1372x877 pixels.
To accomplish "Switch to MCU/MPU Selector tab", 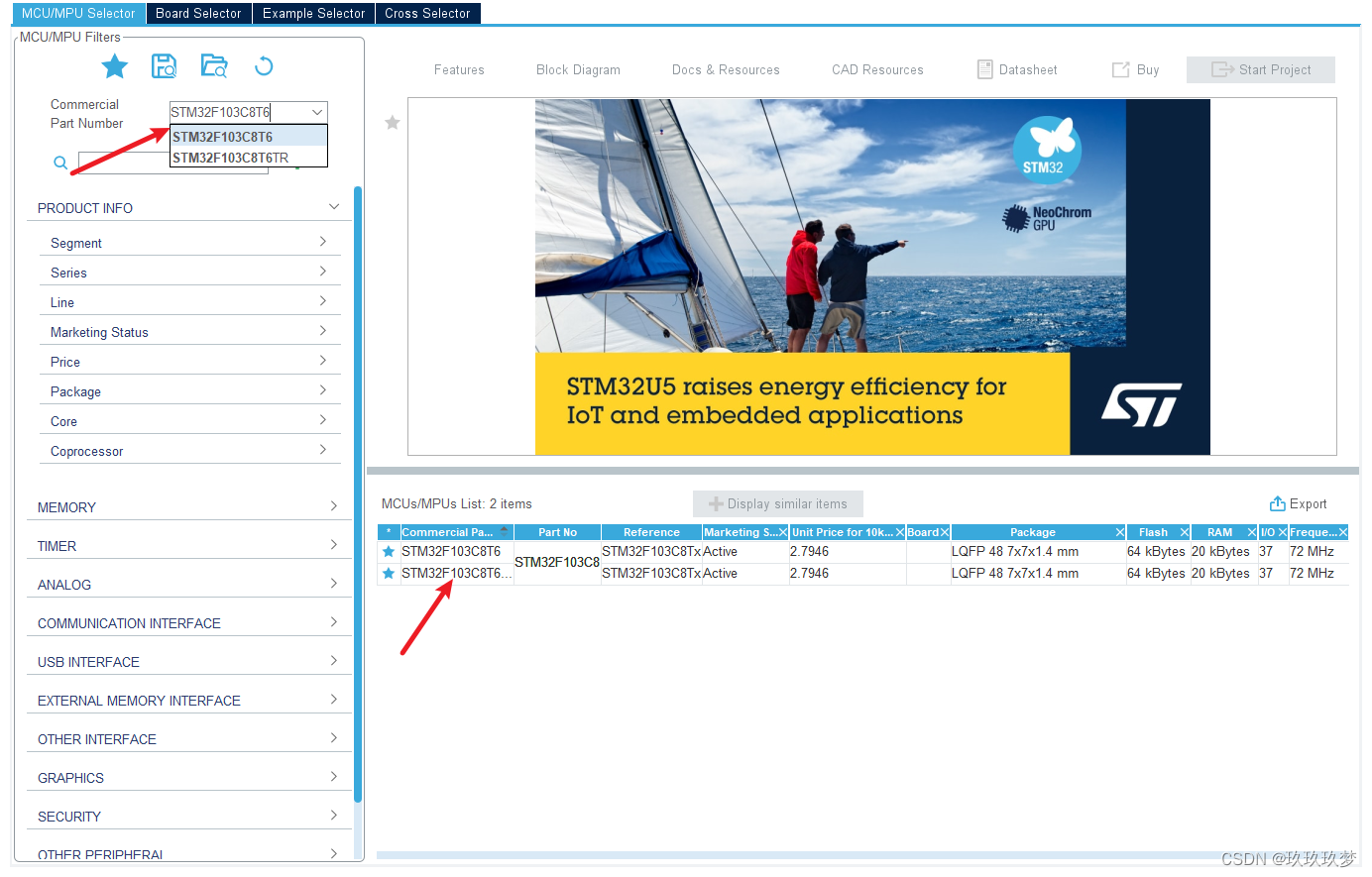I will [x=78, y=13].
